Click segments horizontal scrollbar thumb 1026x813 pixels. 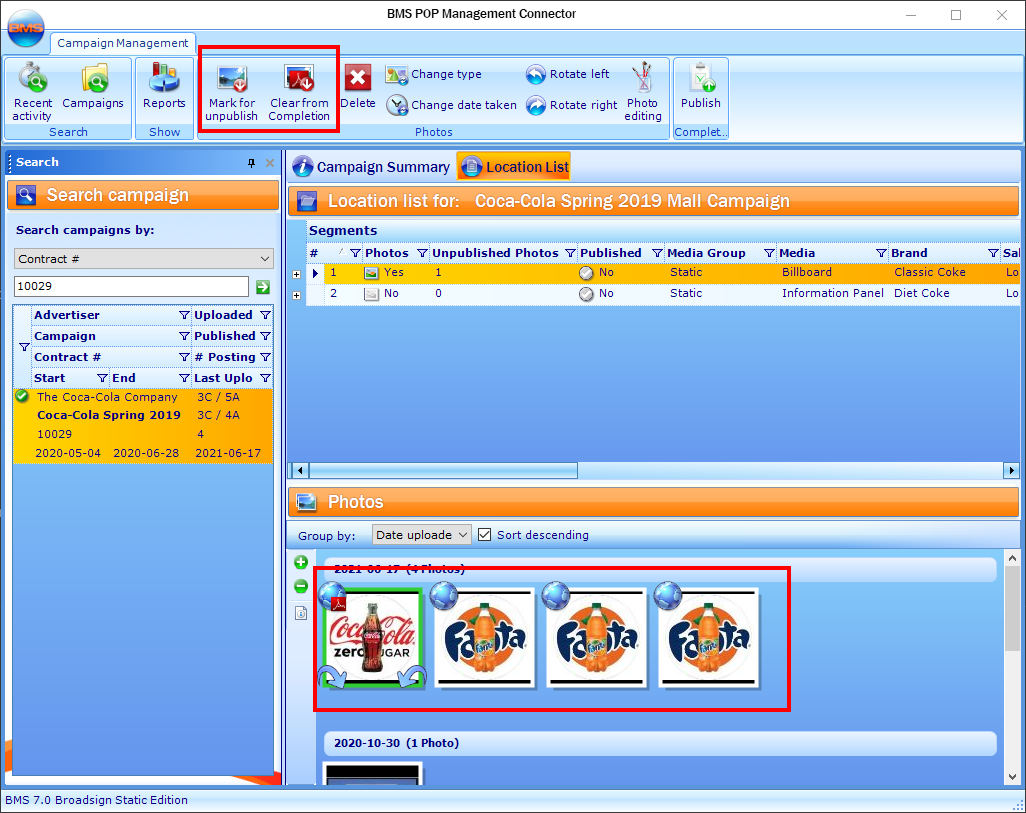pyautogui.click(x=443, y=470)
